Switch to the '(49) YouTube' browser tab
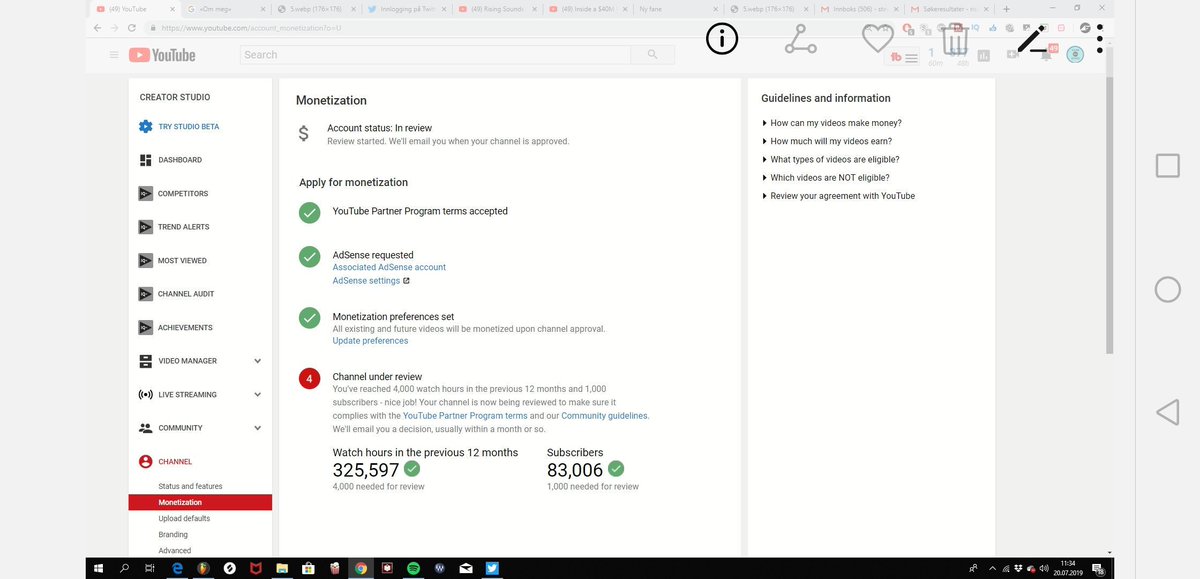 tap(135, 8)
